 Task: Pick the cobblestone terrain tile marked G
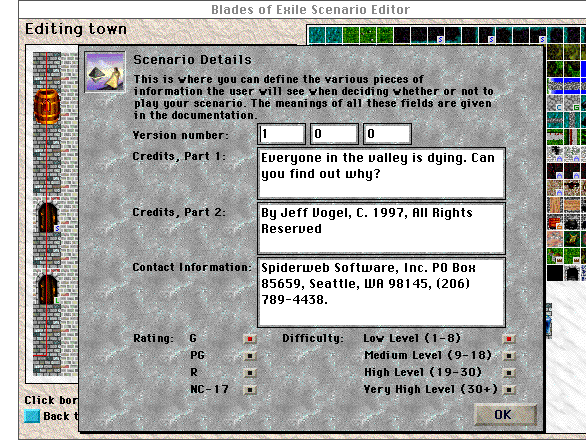coord(572,103)
